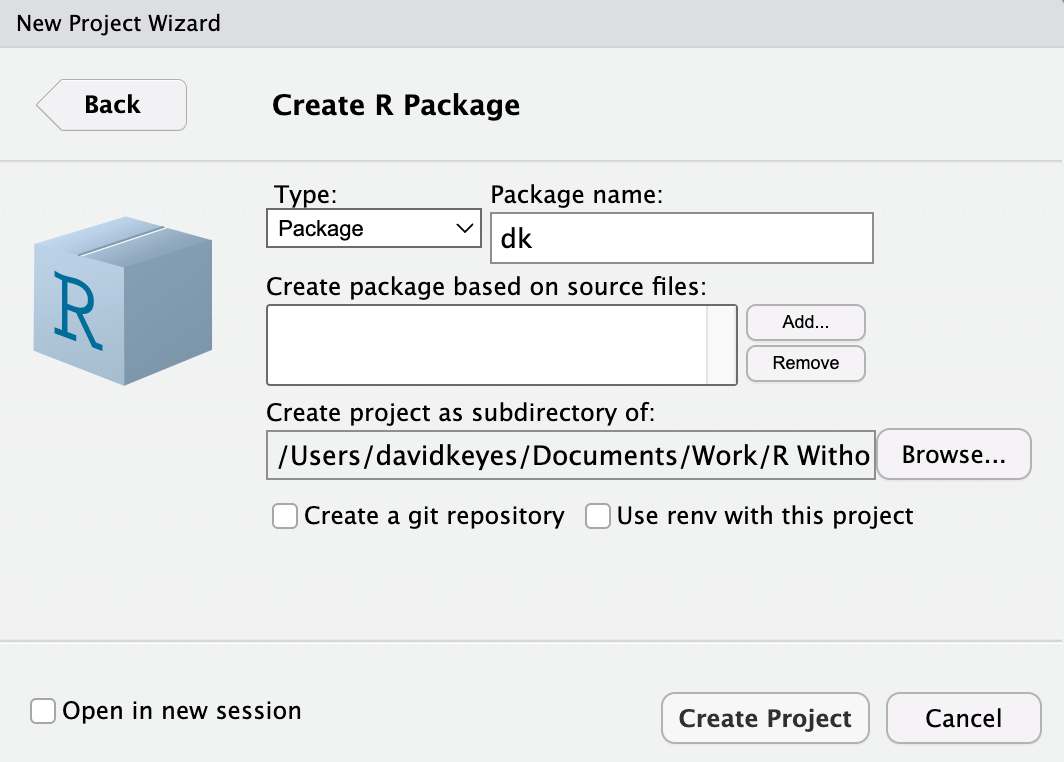Select the source files list box
The height and width of the screenshot is (762, 1064).
coord(500,343)
